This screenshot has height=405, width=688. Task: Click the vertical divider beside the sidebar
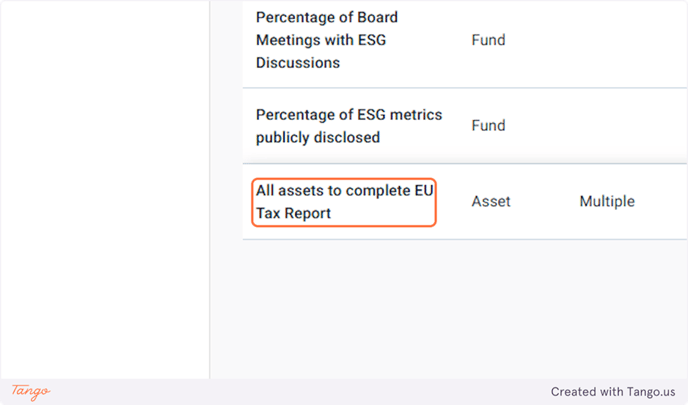click(210, 190)
